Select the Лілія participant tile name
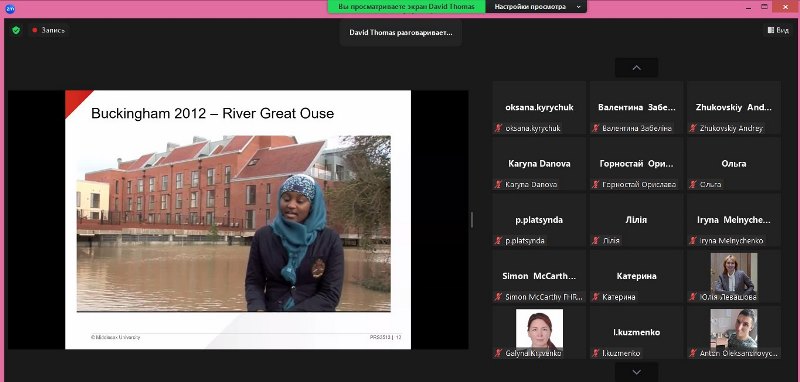 (x=637, y=220)
